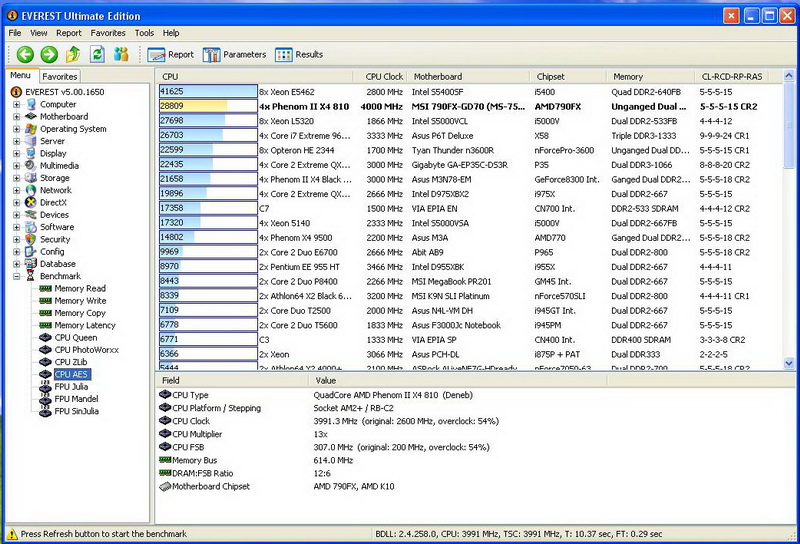Expand the Server tree node
This screenshot has height=544, width=800.
(x=16, y=141)
